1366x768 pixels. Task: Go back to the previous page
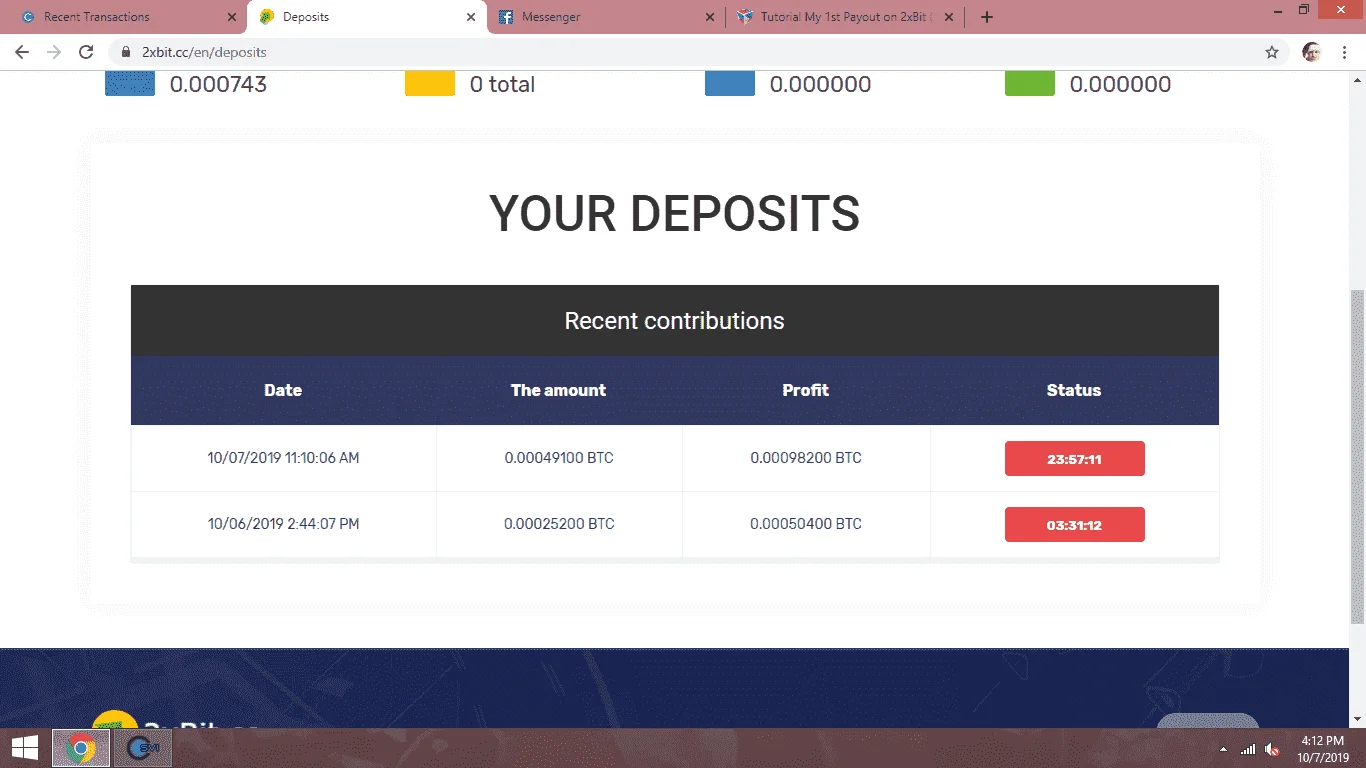[22, 52]
